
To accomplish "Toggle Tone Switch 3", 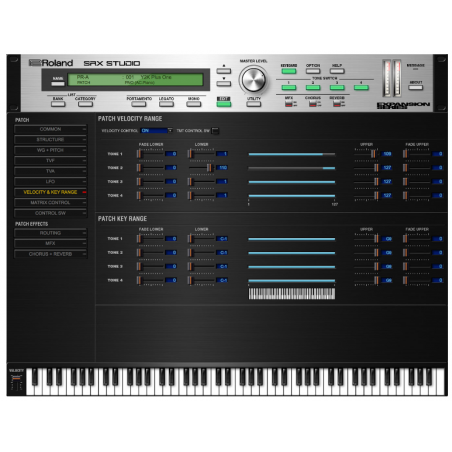I will point(337,88).
